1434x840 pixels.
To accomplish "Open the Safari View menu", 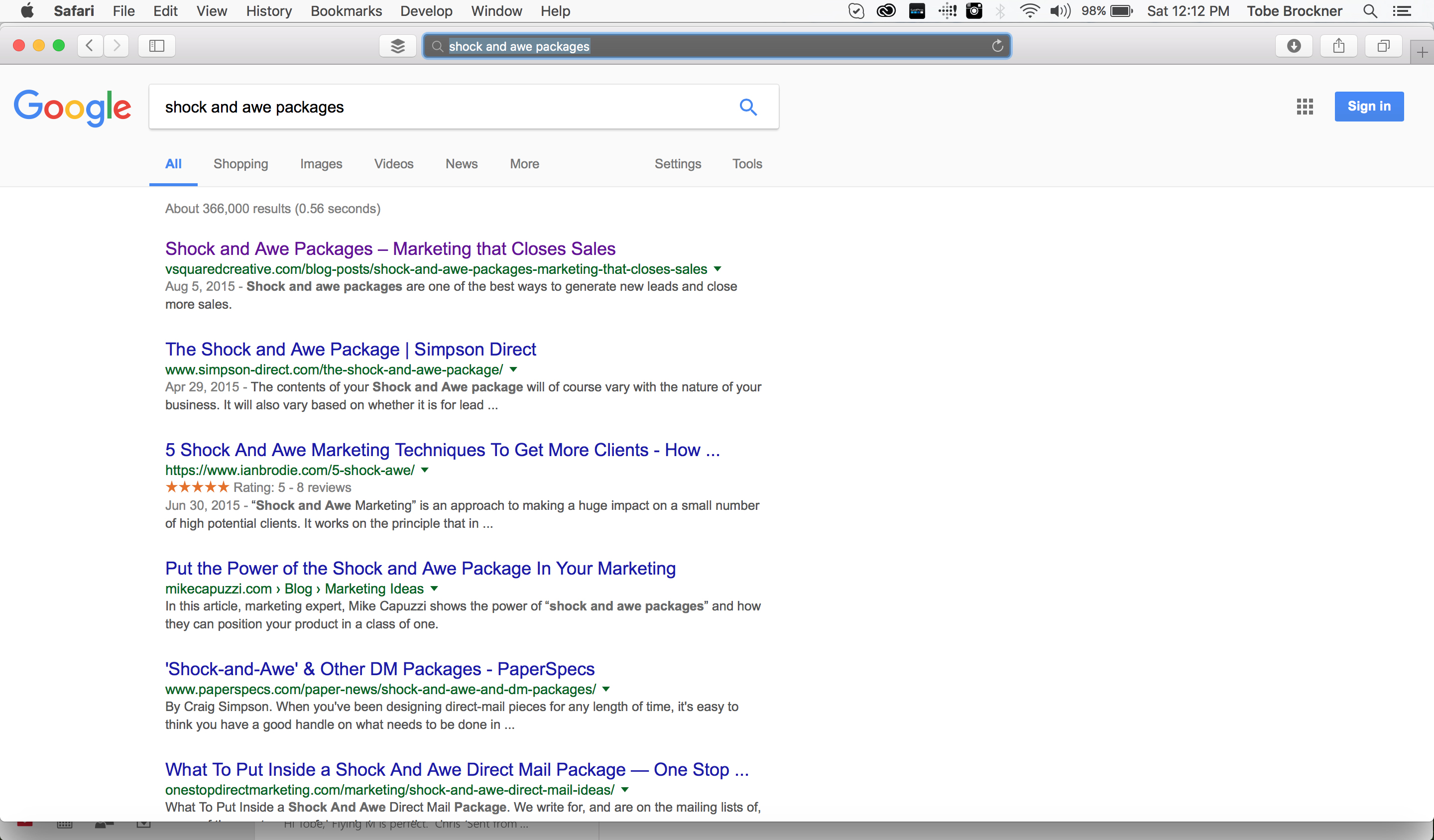I will click(x=212, y=11).
